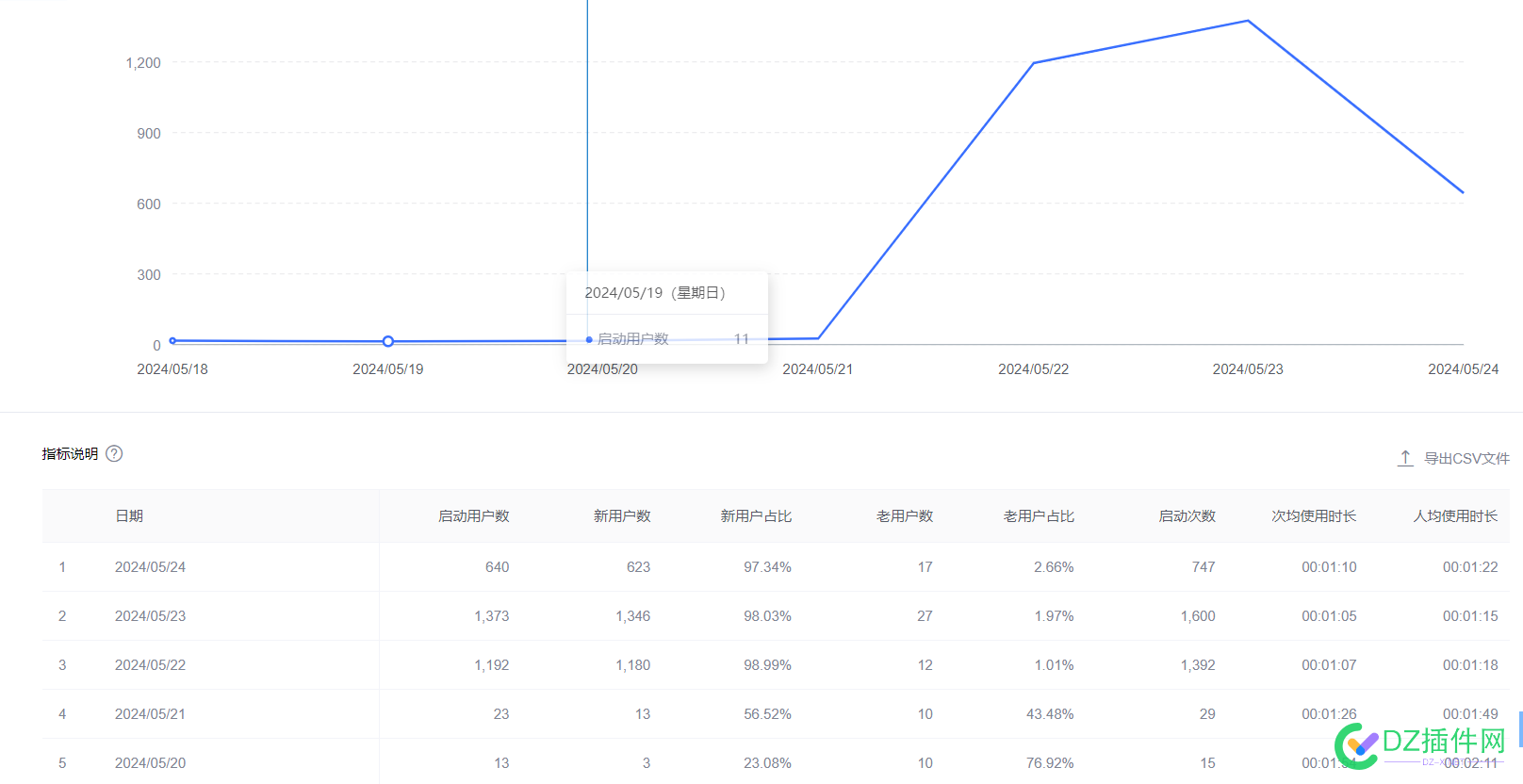Image resolution: width=1523 pixels, height=784 pixels.
Task: Select the 2024/05/23 date cell
Action: (150, 615)
